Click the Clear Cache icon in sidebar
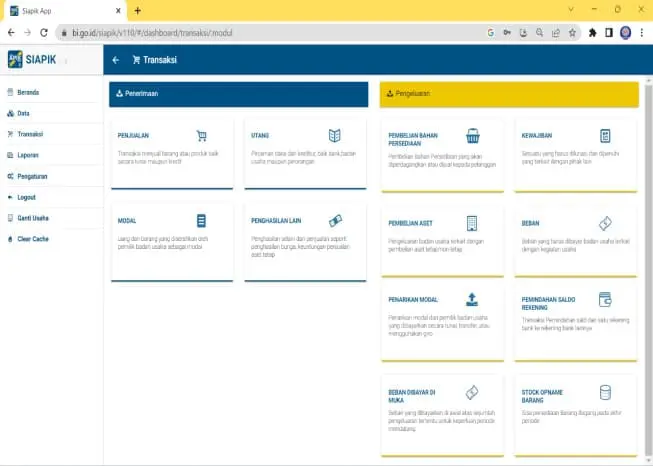The height and width of the screenshot is (466, 653). click(10, 239)
